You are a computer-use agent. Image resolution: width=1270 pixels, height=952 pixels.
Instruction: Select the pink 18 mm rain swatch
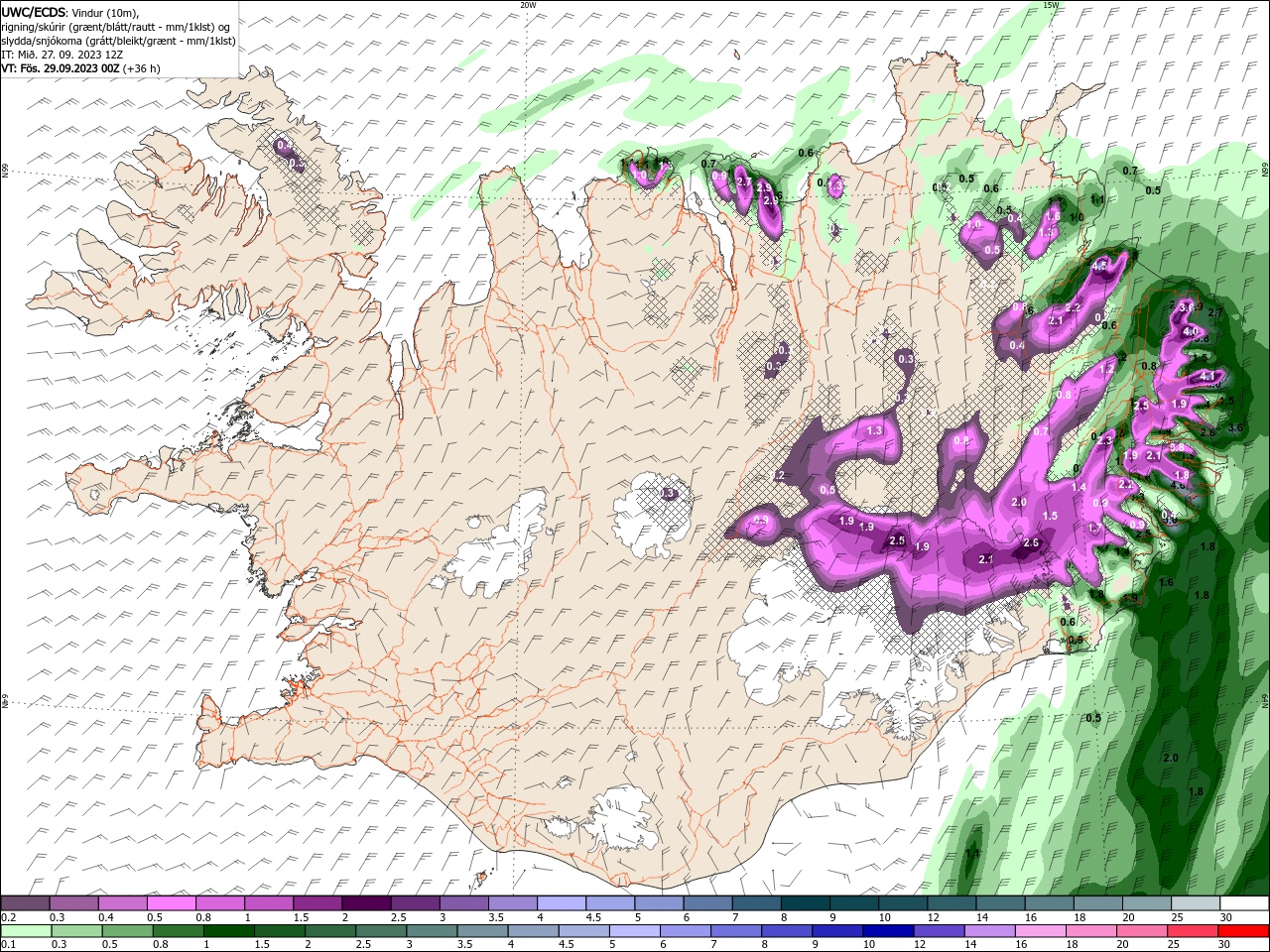[1090, 931]
